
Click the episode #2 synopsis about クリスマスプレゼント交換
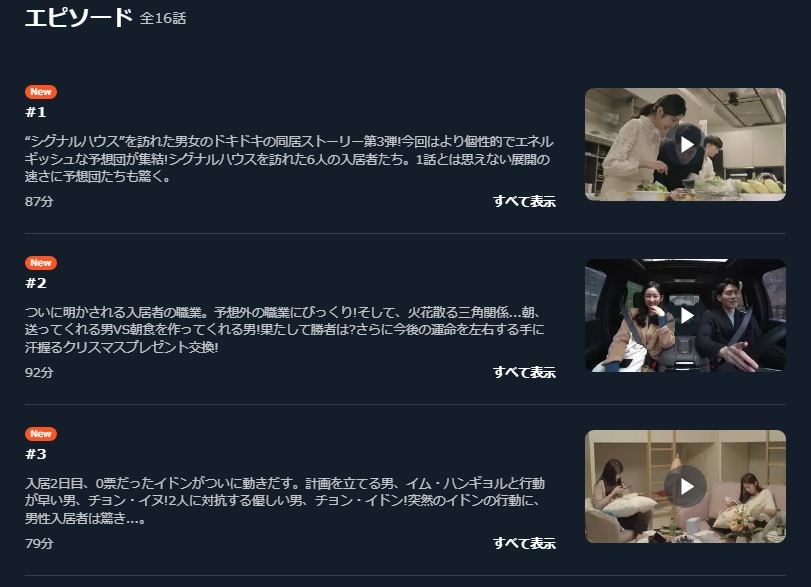[285, 329]
